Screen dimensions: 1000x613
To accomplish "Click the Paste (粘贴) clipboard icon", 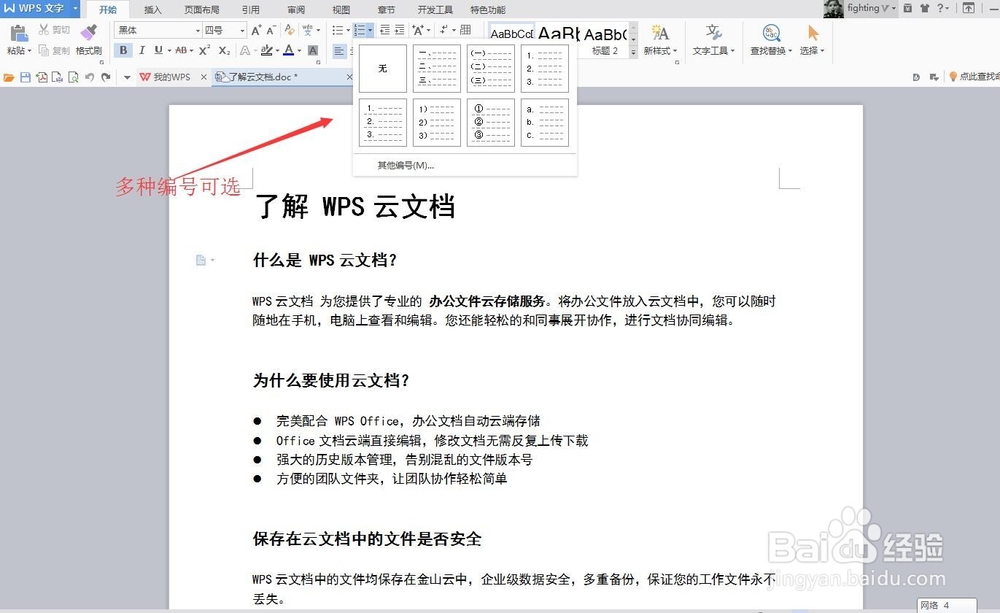I will [x=19, y=33].
